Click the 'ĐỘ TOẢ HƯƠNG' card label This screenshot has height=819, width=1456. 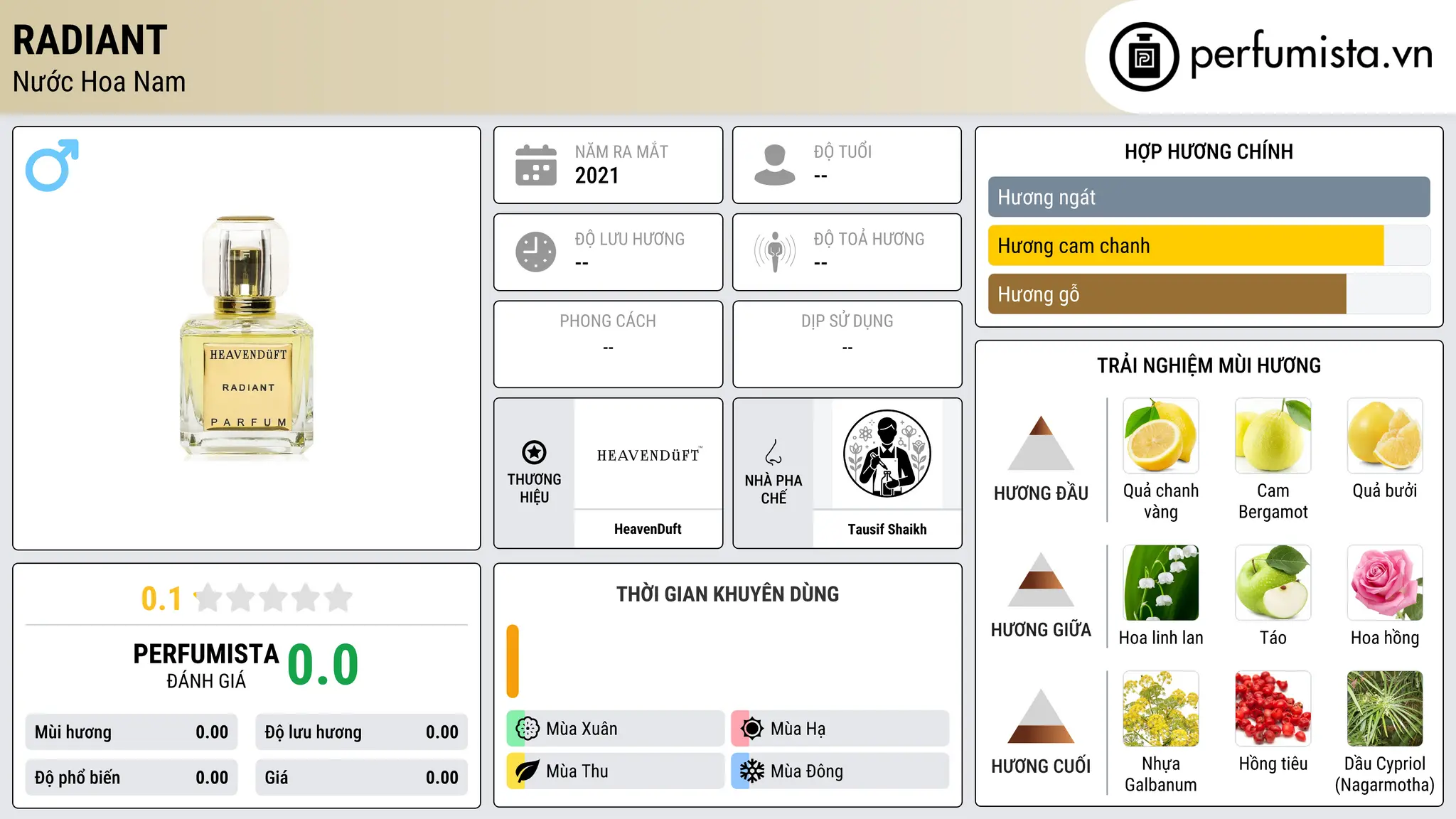click(x=869, y=239)
